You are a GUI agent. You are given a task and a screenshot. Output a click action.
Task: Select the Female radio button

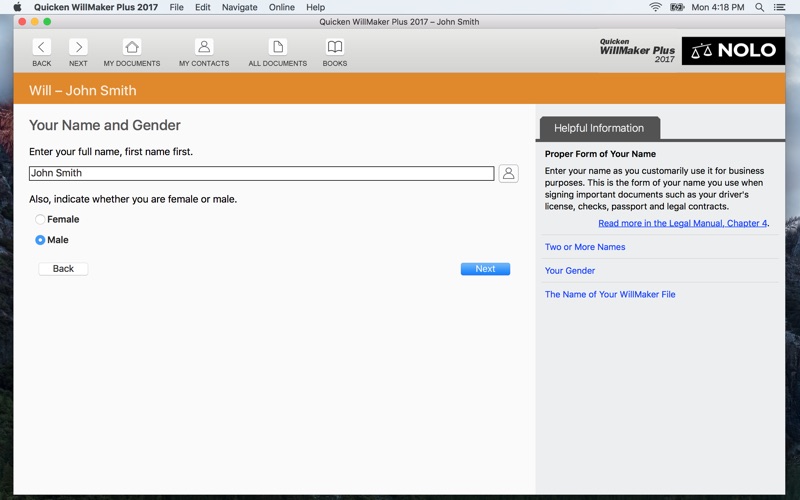pos(40,219)
